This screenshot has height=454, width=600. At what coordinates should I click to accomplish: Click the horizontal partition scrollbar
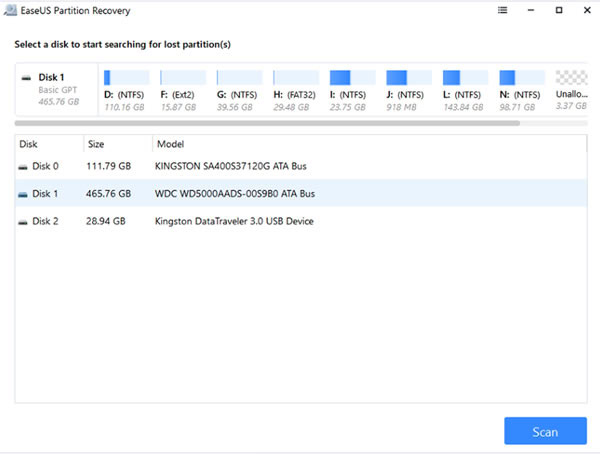point(267,123)
